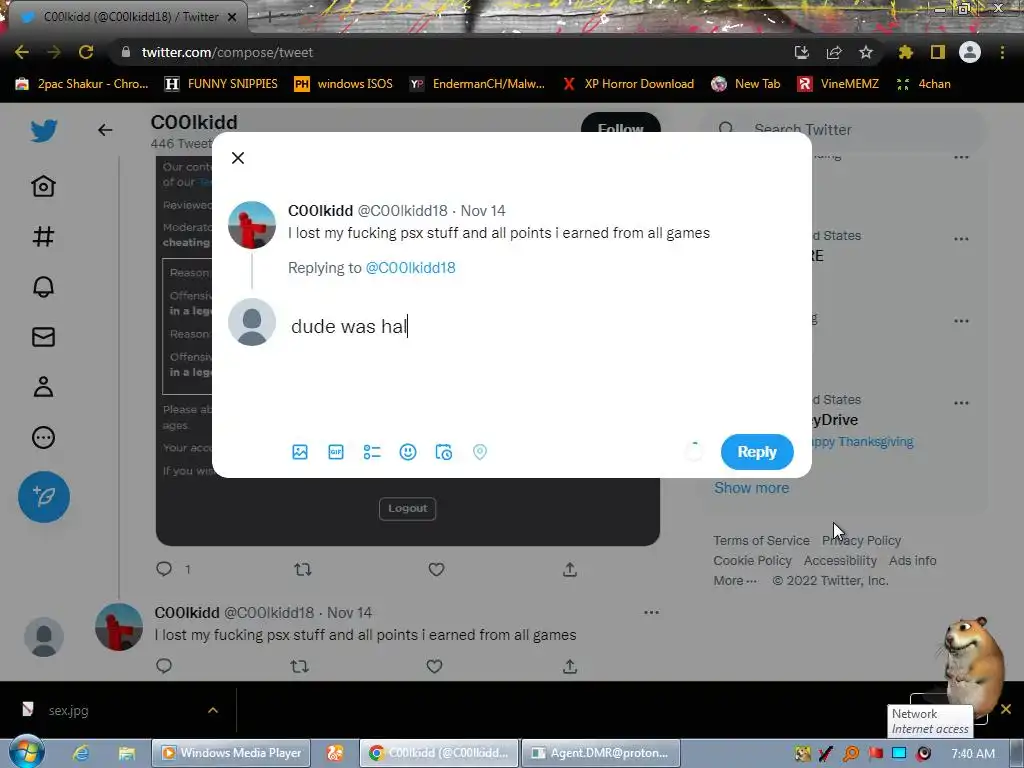Image resolution: width=1024 pixels, height=768 pixels.
Task: Share the ban screenshot tweet
Action: click(x=569, y=569)
